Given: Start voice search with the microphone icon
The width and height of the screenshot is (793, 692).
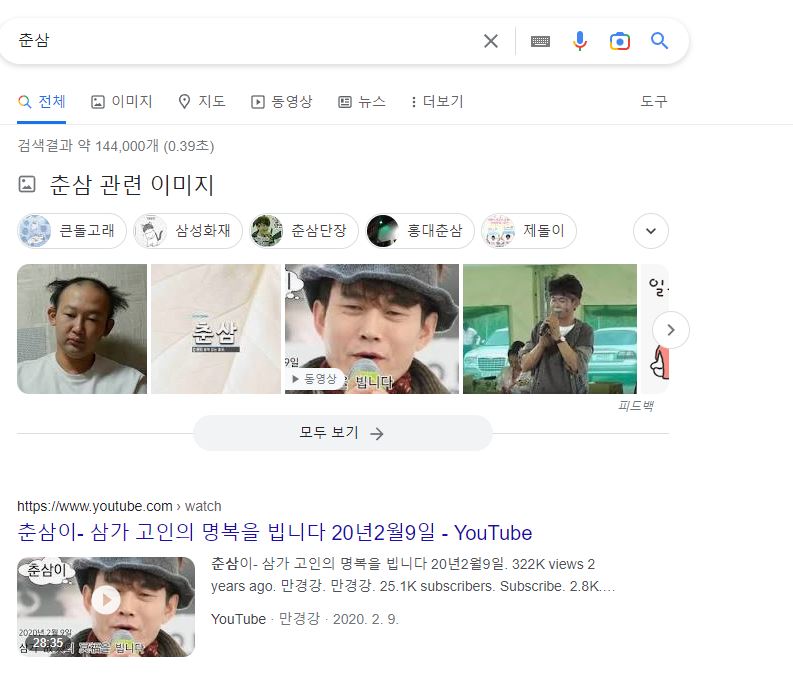Looking at the screenshot, I should pos(580,41).
